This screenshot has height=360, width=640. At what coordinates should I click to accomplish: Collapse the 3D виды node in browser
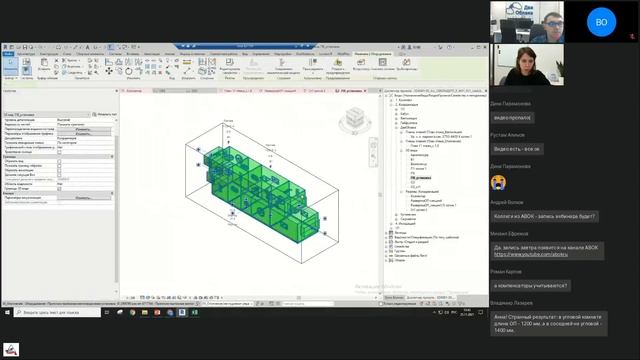(x=402, y=151)
